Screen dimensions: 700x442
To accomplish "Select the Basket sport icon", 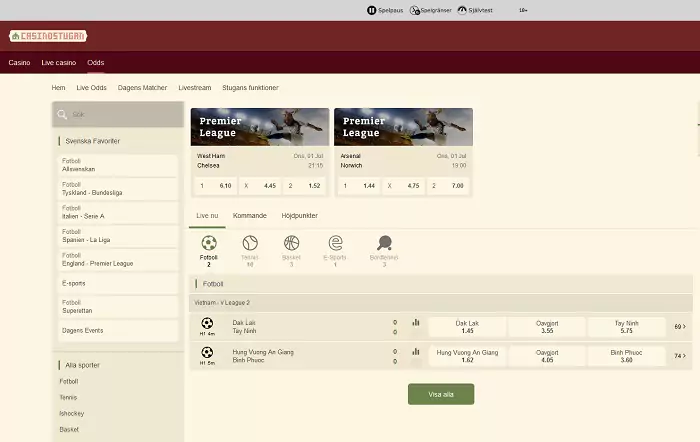I will 292,243.
